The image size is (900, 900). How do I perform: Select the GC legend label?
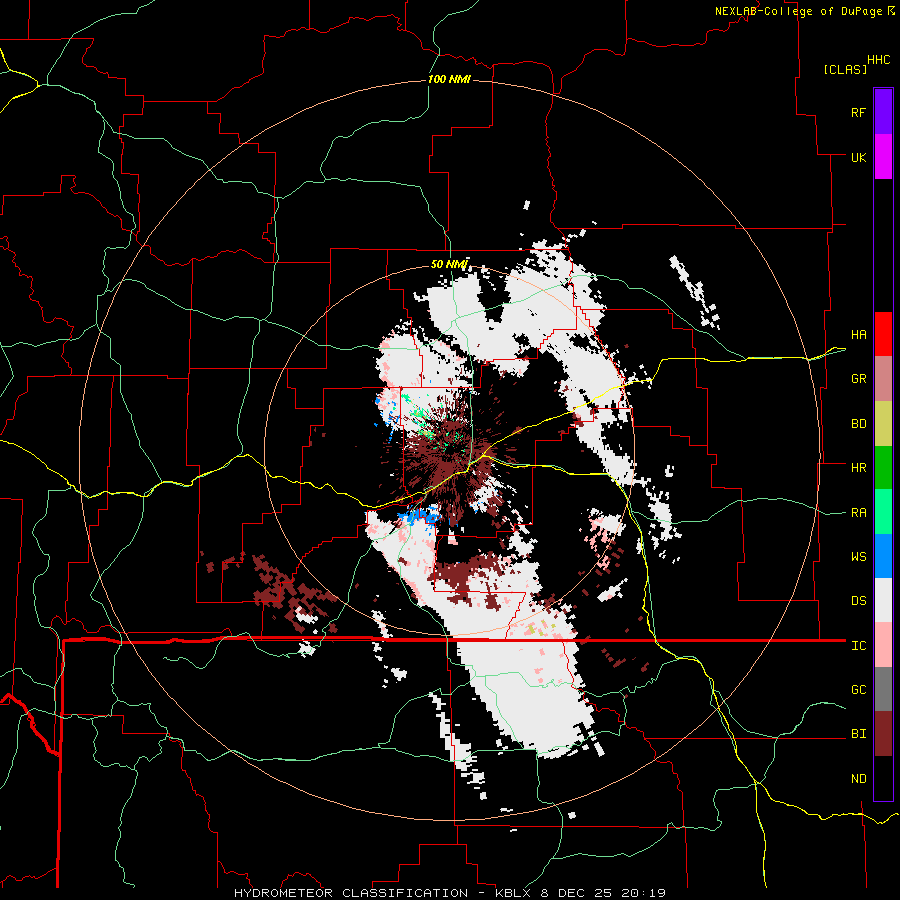click(858, 690)
